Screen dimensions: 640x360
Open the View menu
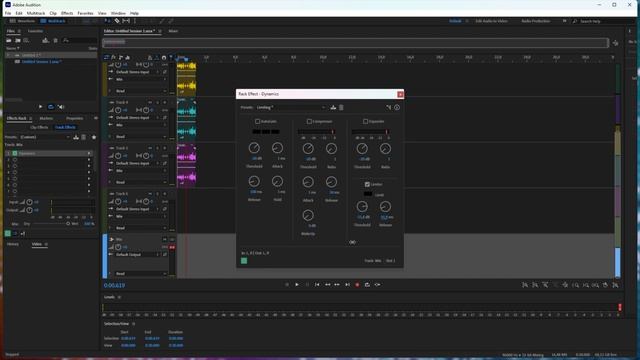[x=102, y=13]
